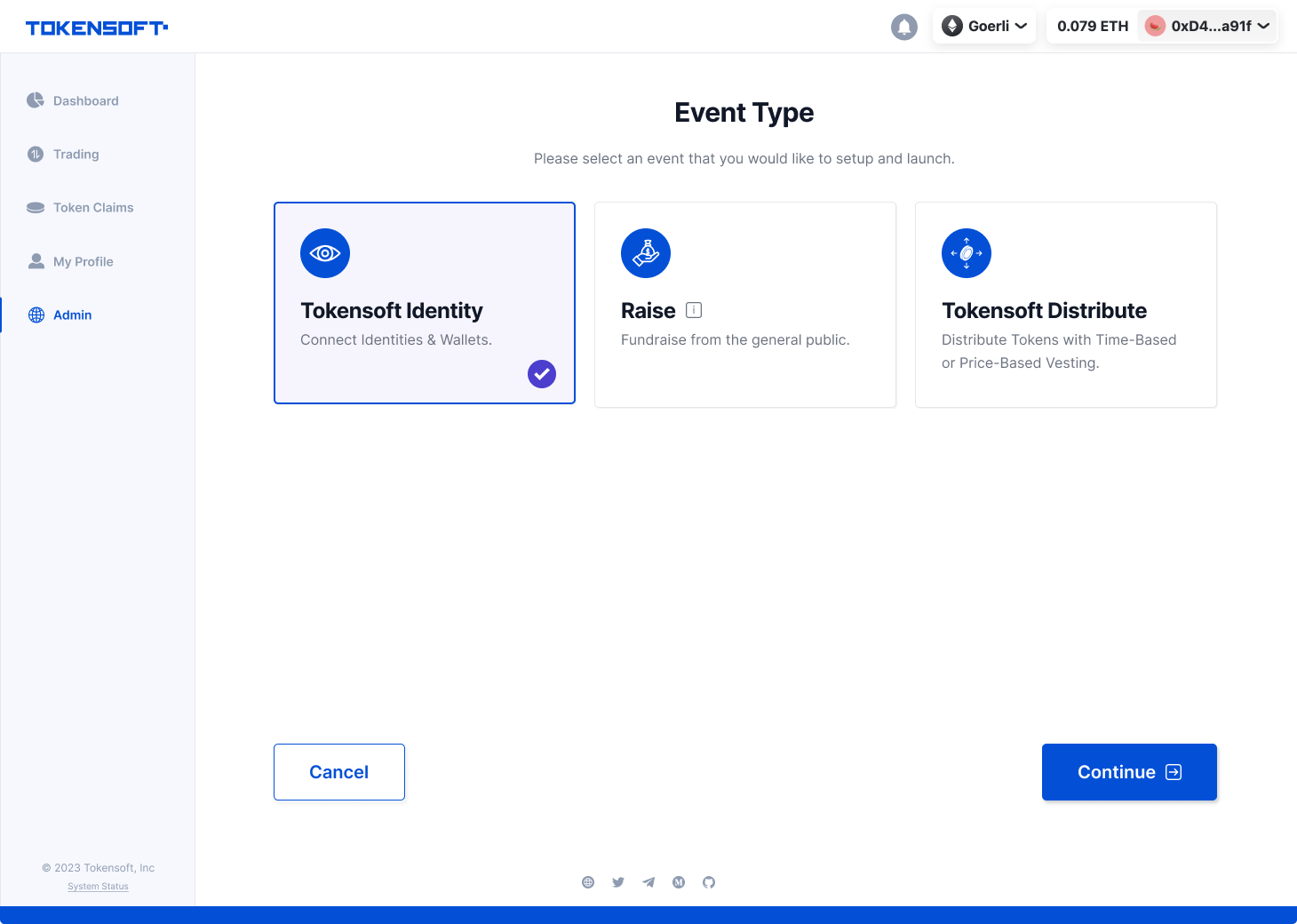Click the footer website globe icon

click(x=588, y=882)
